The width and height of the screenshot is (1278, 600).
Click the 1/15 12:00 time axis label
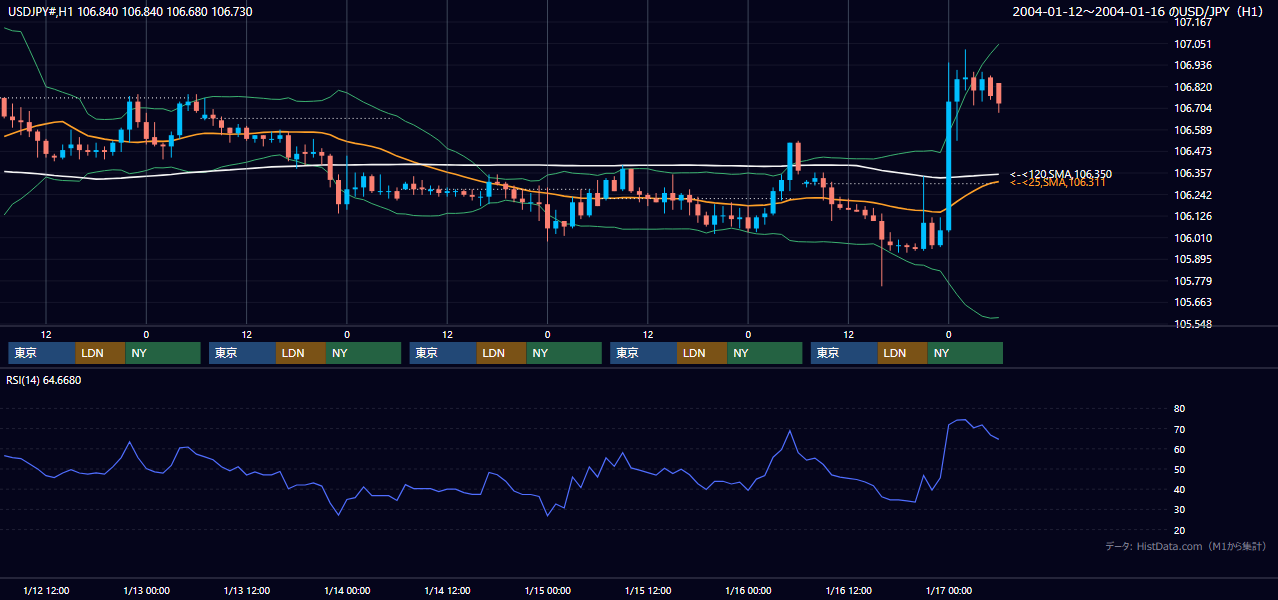[648, 591]
